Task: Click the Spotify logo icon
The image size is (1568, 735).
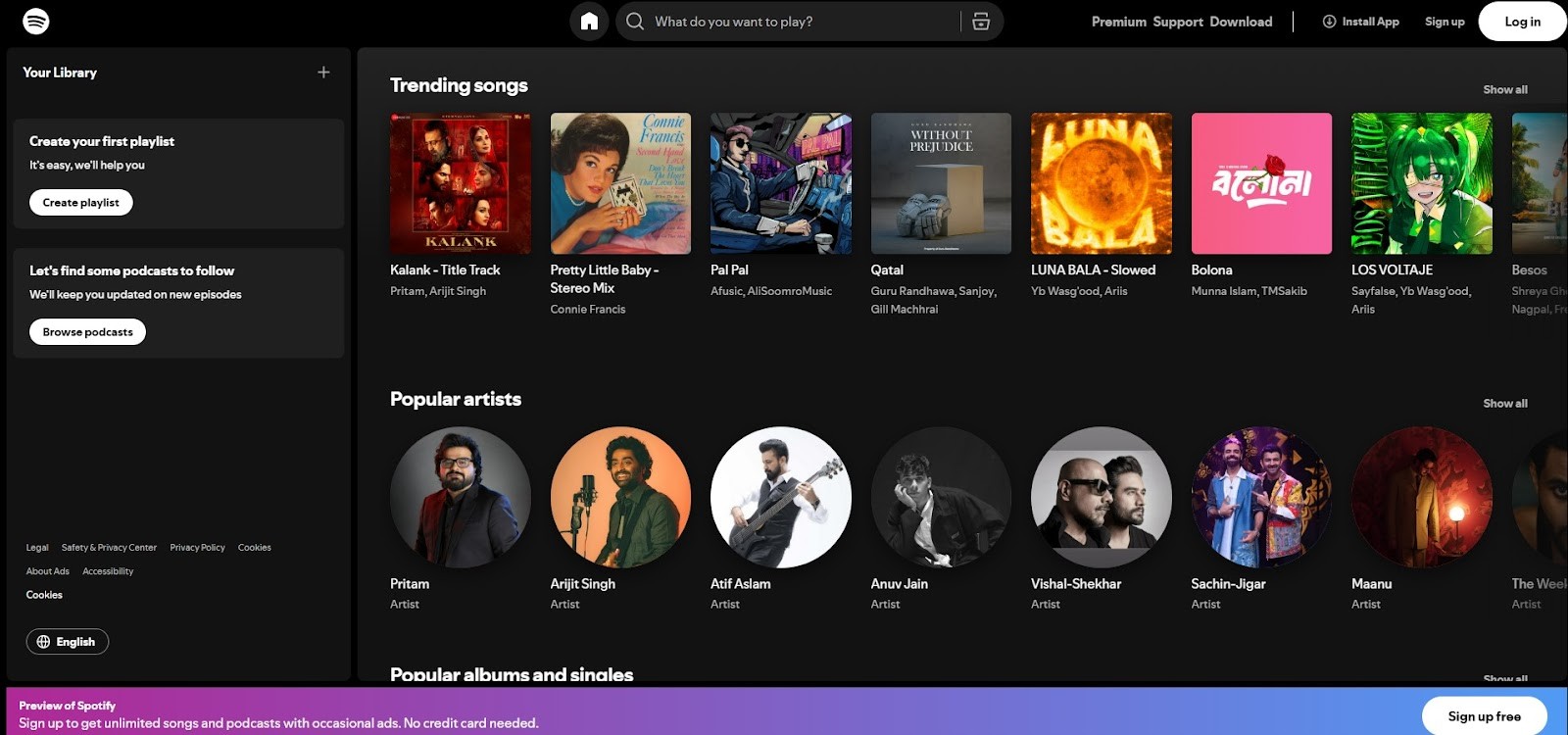Action: (x=36, y=22)
